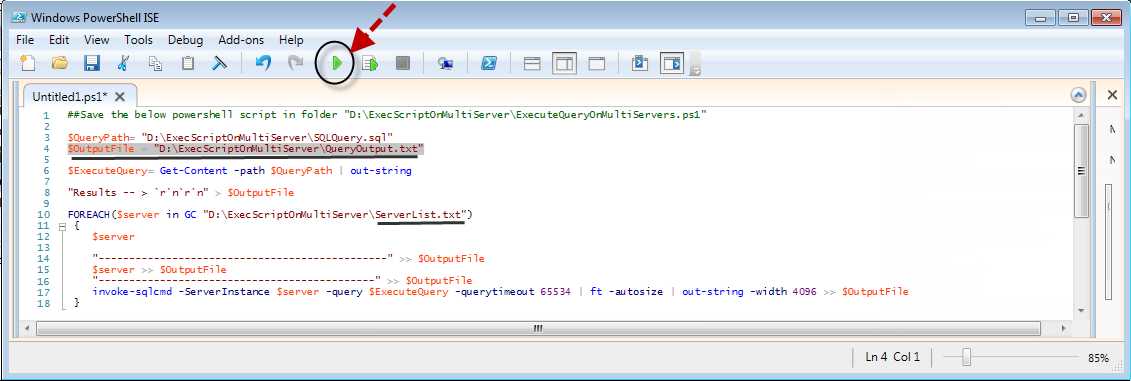Image resolution: width=1131 pixels, height=381 pixels.
Task: Click vertical scrollbar up arrow
Action: (1081, 115)
